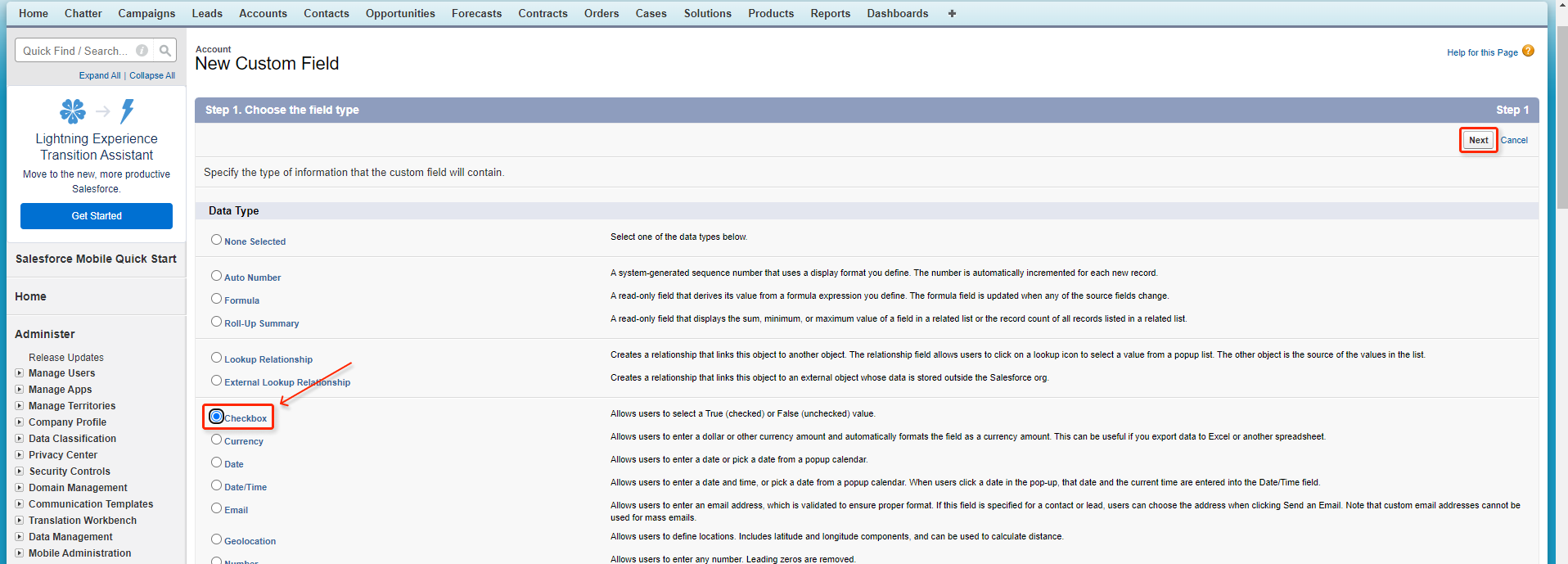1568x564 pixels.
Task: Expand the Manage Users tree node
Action: [19, 373]
